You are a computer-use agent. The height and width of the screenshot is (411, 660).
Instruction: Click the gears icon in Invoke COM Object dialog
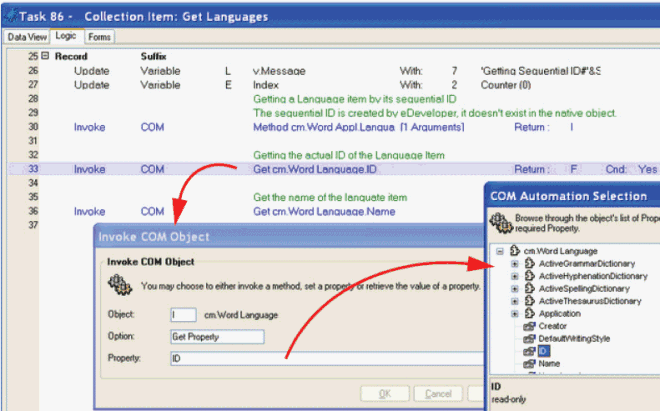[119, 286]
